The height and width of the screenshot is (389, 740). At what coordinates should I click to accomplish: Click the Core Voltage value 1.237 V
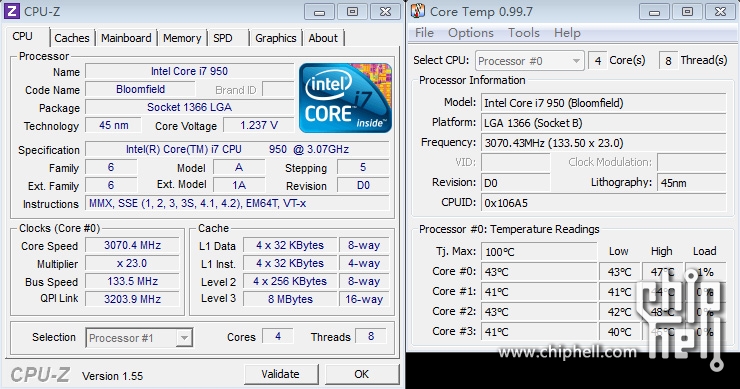[x=259, y=125]
